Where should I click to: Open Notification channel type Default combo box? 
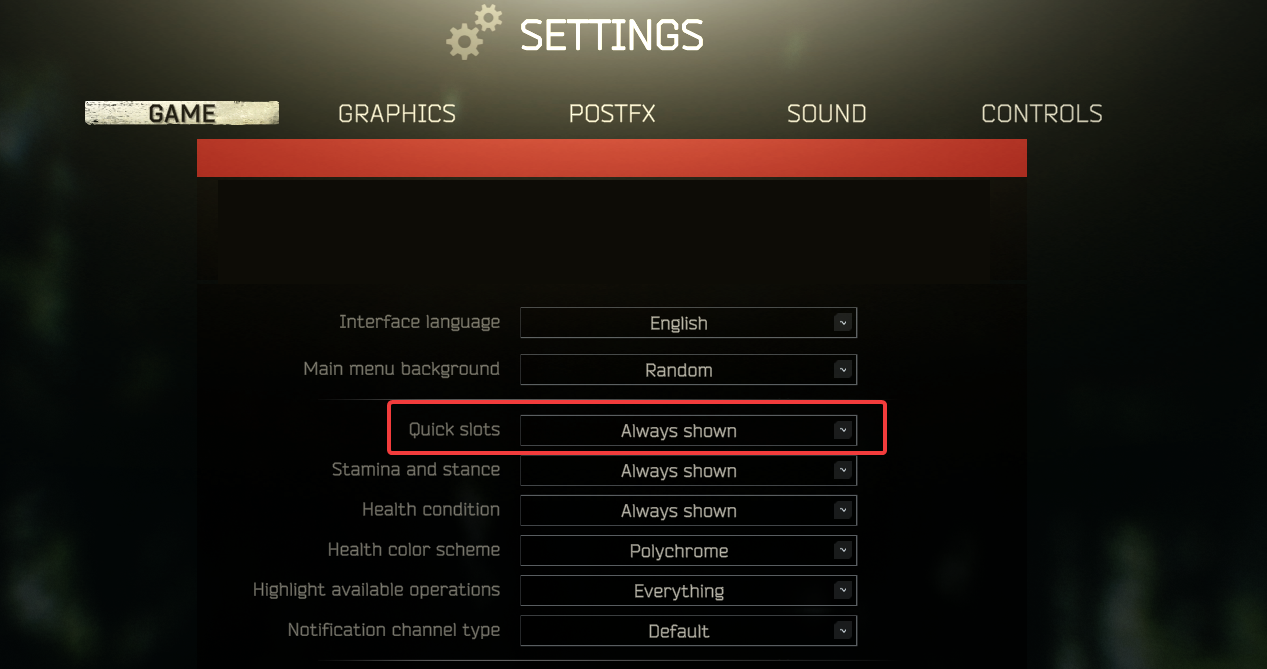click(688, 631)
